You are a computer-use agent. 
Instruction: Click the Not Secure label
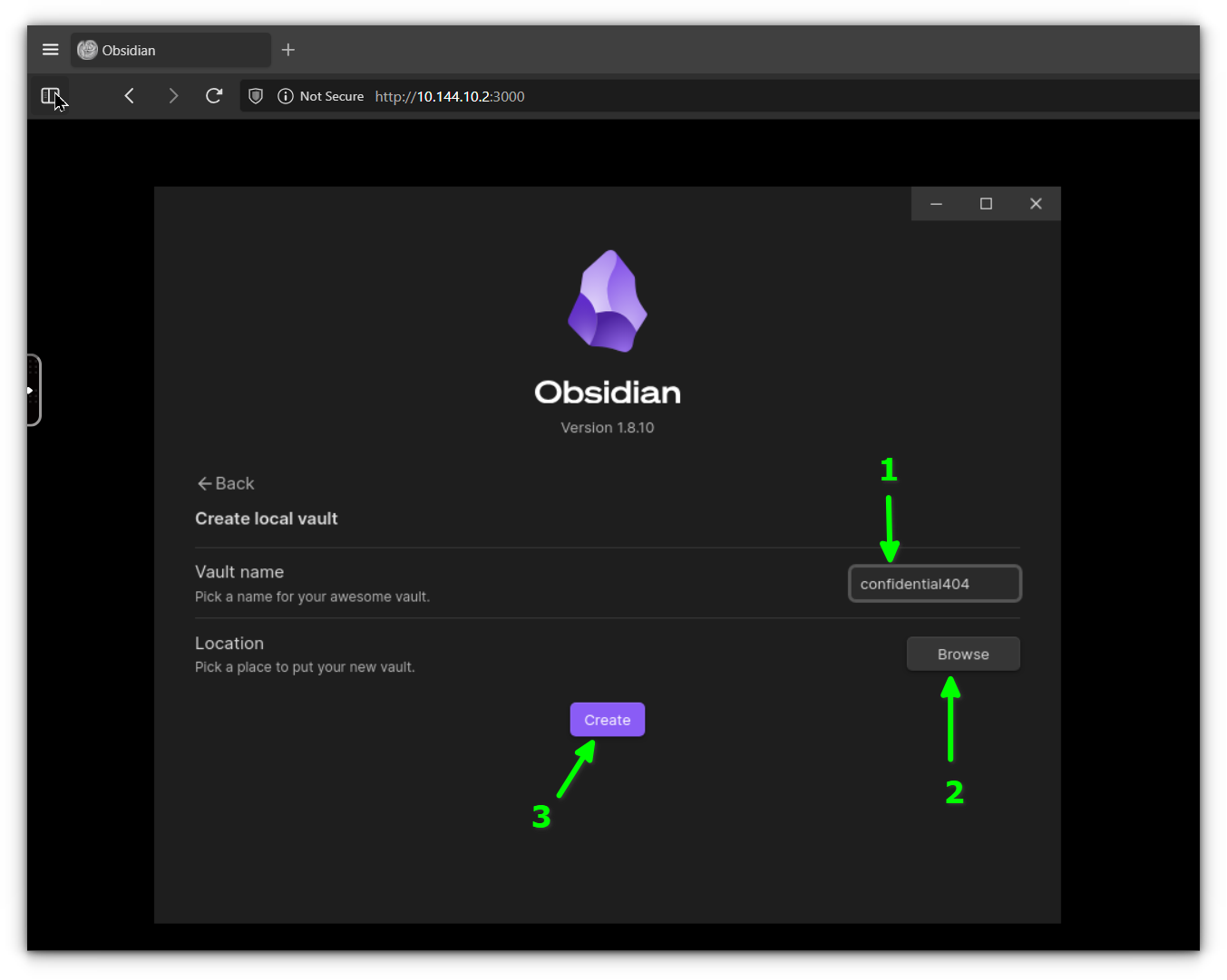pyautogui.click(x=332, y=96)
